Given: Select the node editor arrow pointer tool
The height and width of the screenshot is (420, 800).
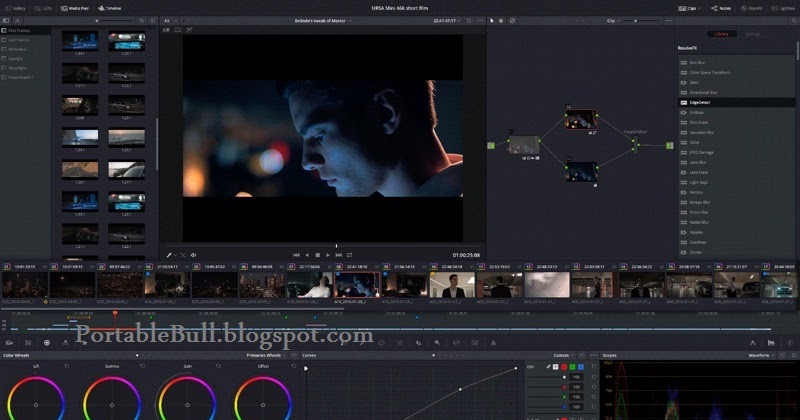Looking at the screenshot, I should pos(492,21).
